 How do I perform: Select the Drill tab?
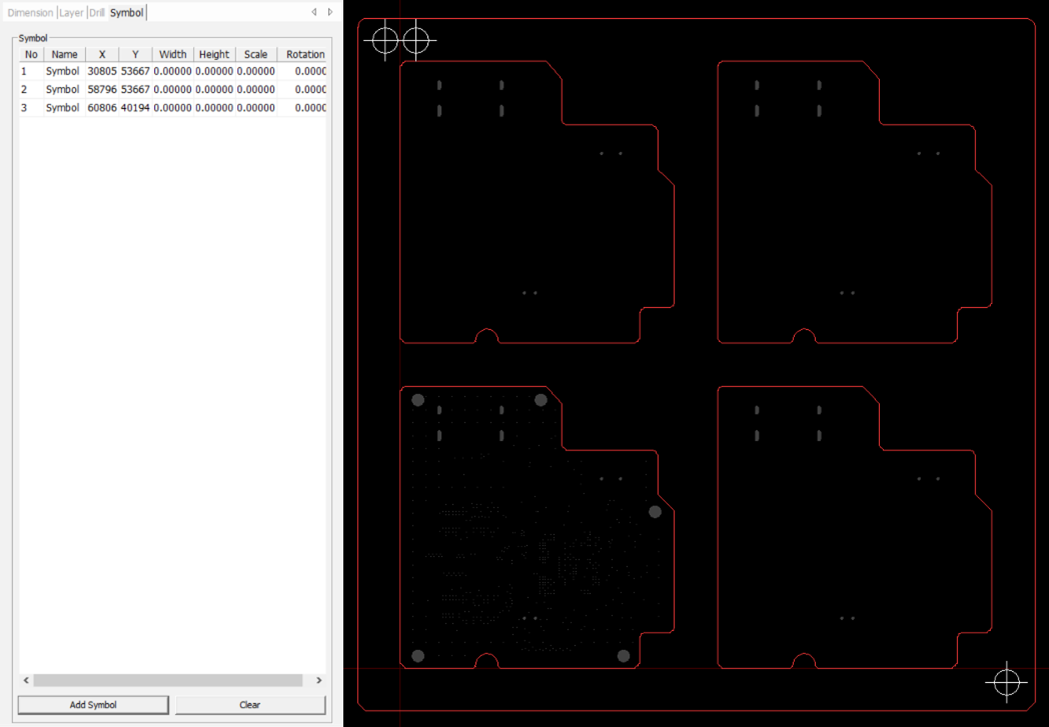(x=96, y=13)
